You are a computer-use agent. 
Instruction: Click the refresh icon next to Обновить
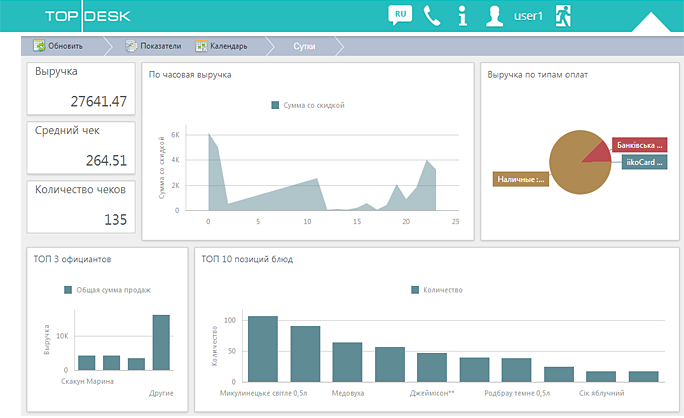[x=39, y=46]
